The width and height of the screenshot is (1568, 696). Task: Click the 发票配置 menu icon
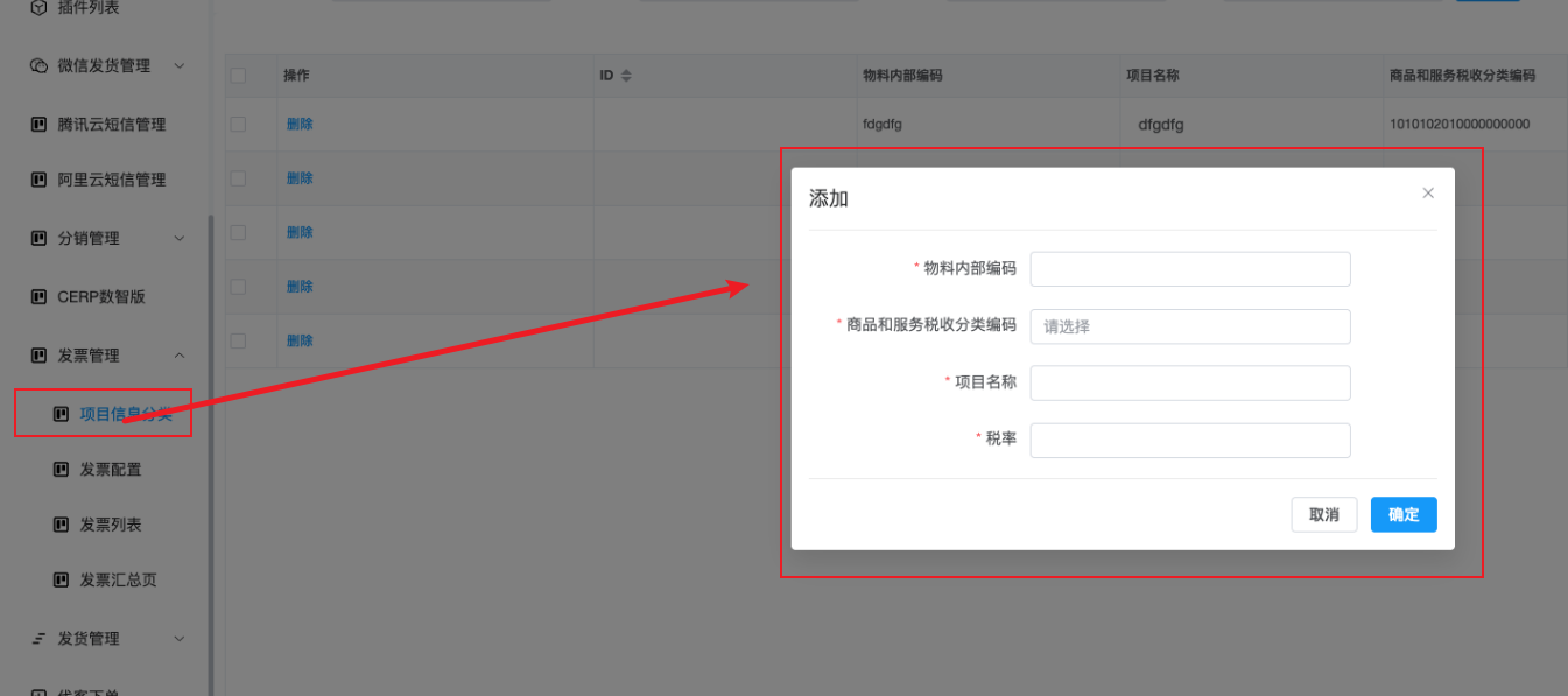(x=61, y=469)
